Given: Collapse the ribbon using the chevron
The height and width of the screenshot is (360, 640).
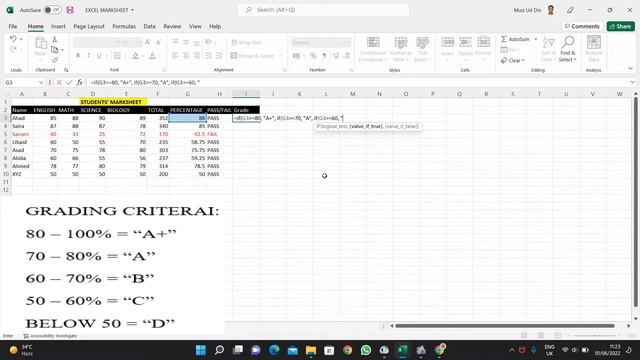Looking at the screenshot, I should (x=630, y=69).
